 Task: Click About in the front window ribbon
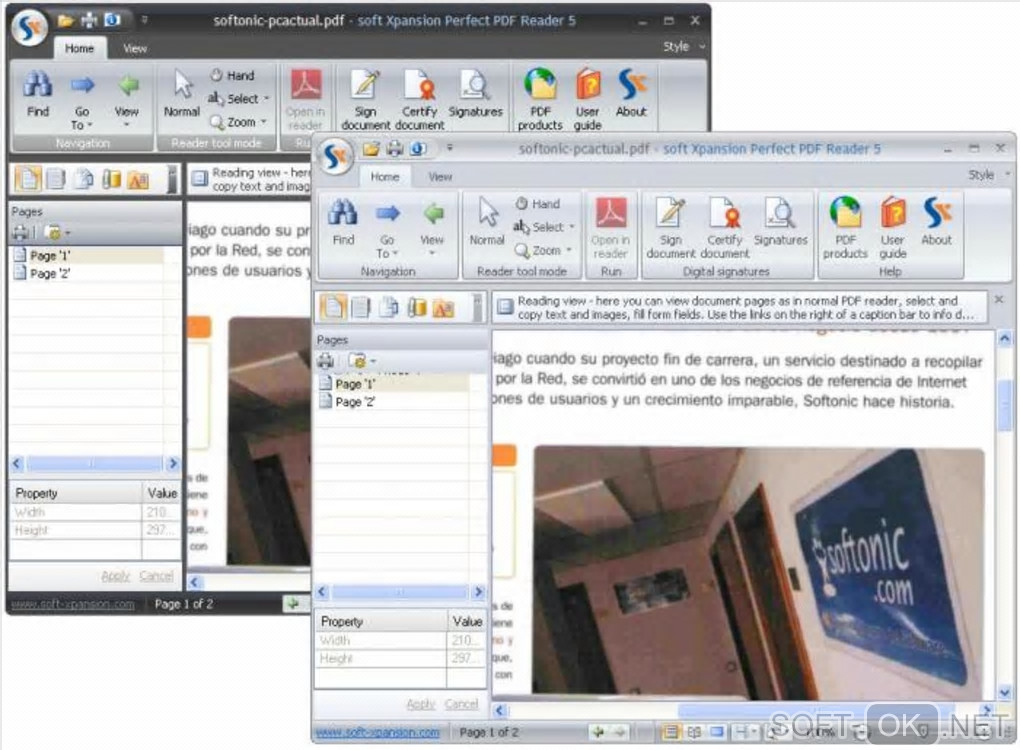[x=936, y=223]
